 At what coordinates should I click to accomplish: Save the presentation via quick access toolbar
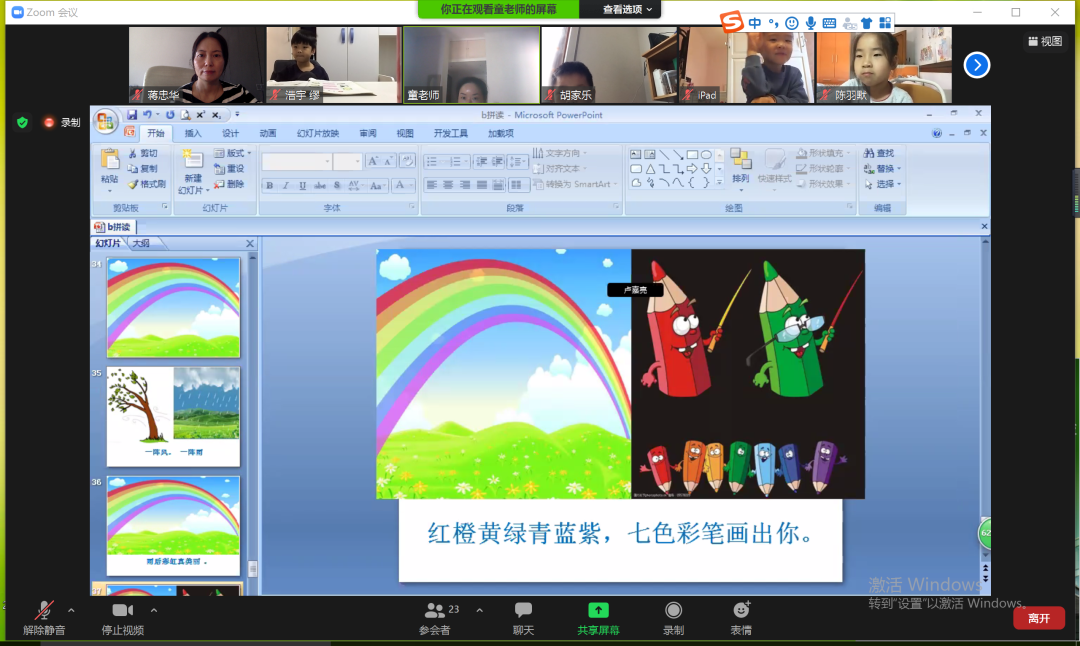[132, 115]
